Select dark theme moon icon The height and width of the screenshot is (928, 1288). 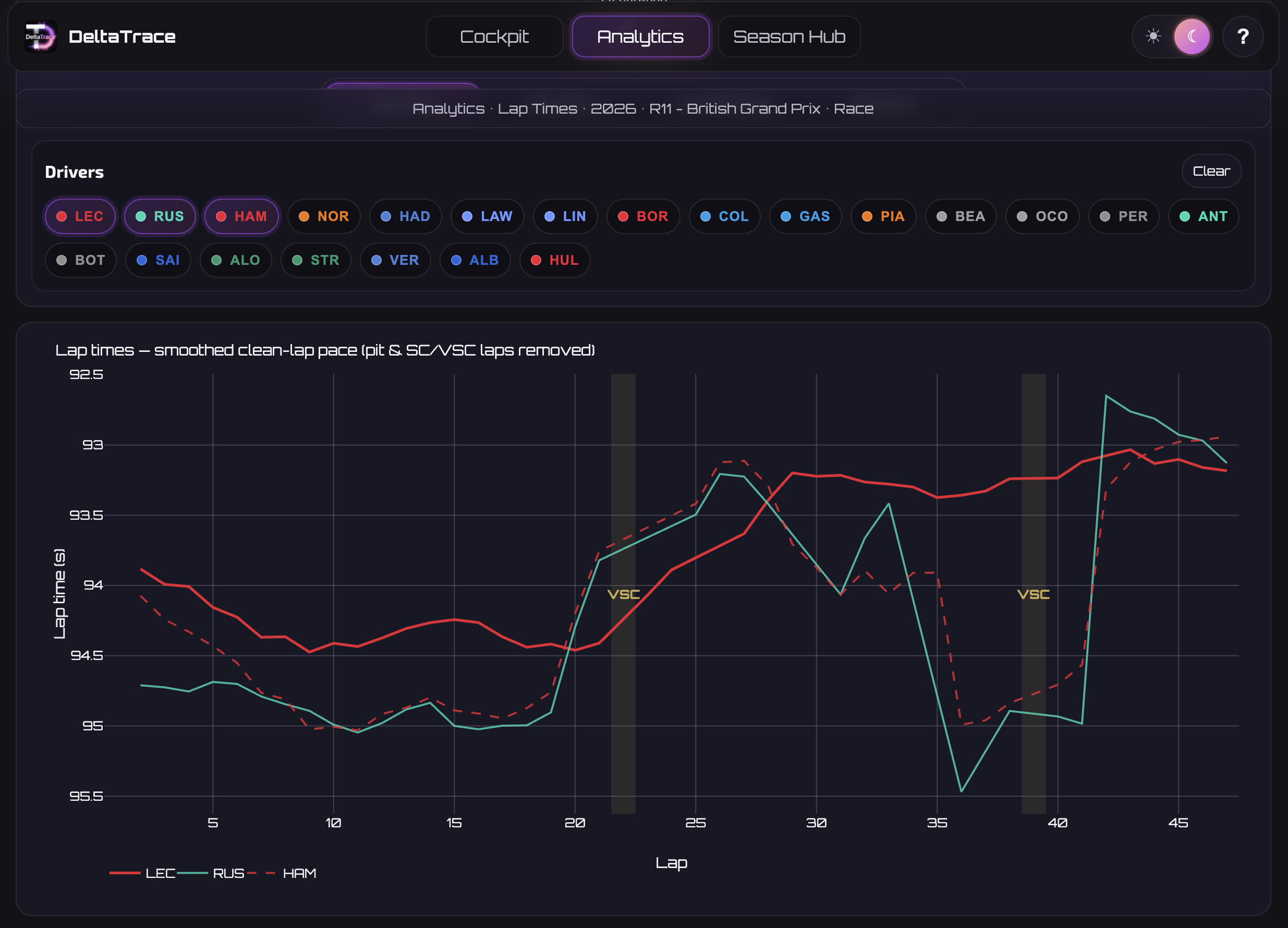[1192, 37]
